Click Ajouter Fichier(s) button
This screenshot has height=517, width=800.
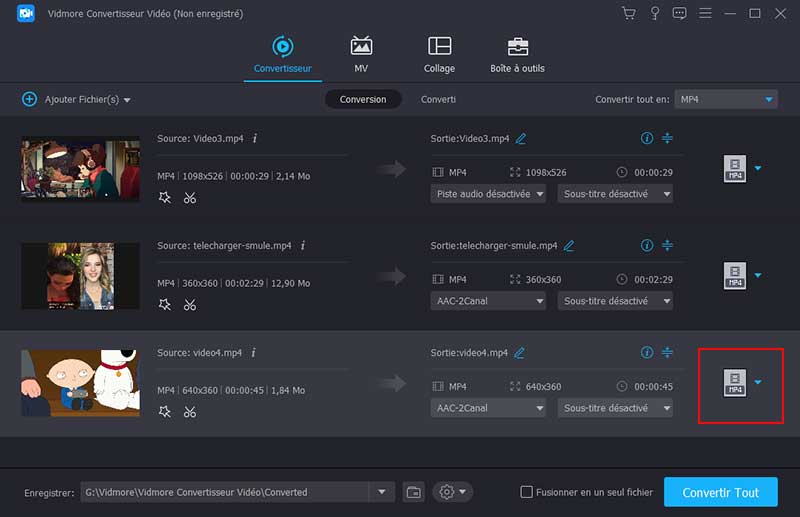[76, 99]
